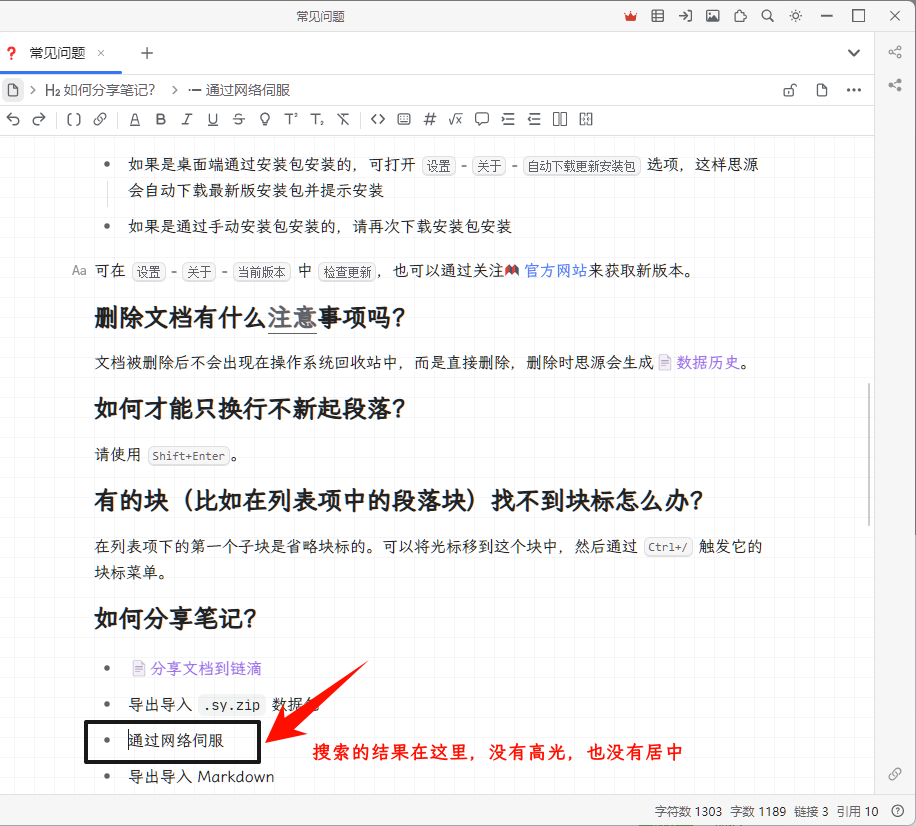Click 引用 10 in status bar

857,811
